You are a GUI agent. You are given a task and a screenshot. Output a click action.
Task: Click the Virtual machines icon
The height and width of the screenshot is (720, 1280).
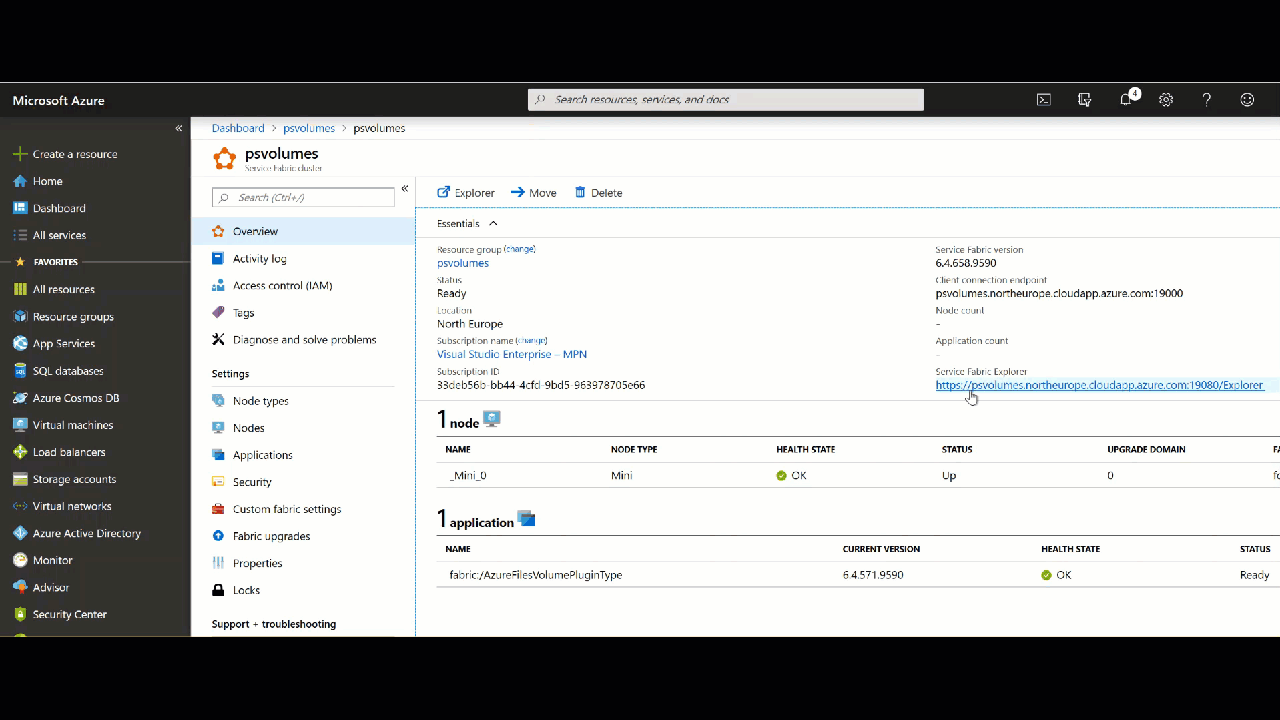[20, 425]
